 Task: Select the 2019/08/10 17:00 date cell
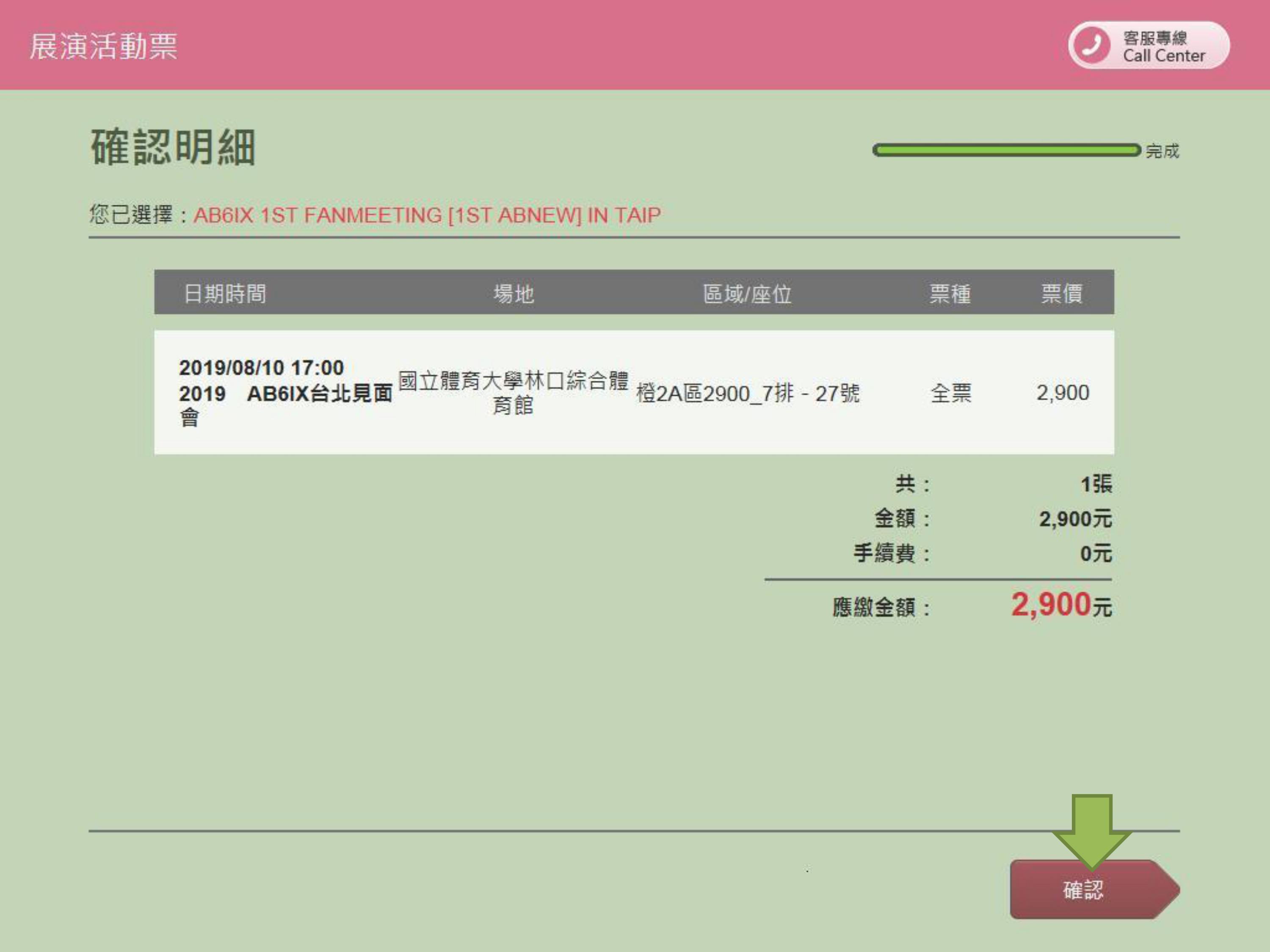click(261, 368)
